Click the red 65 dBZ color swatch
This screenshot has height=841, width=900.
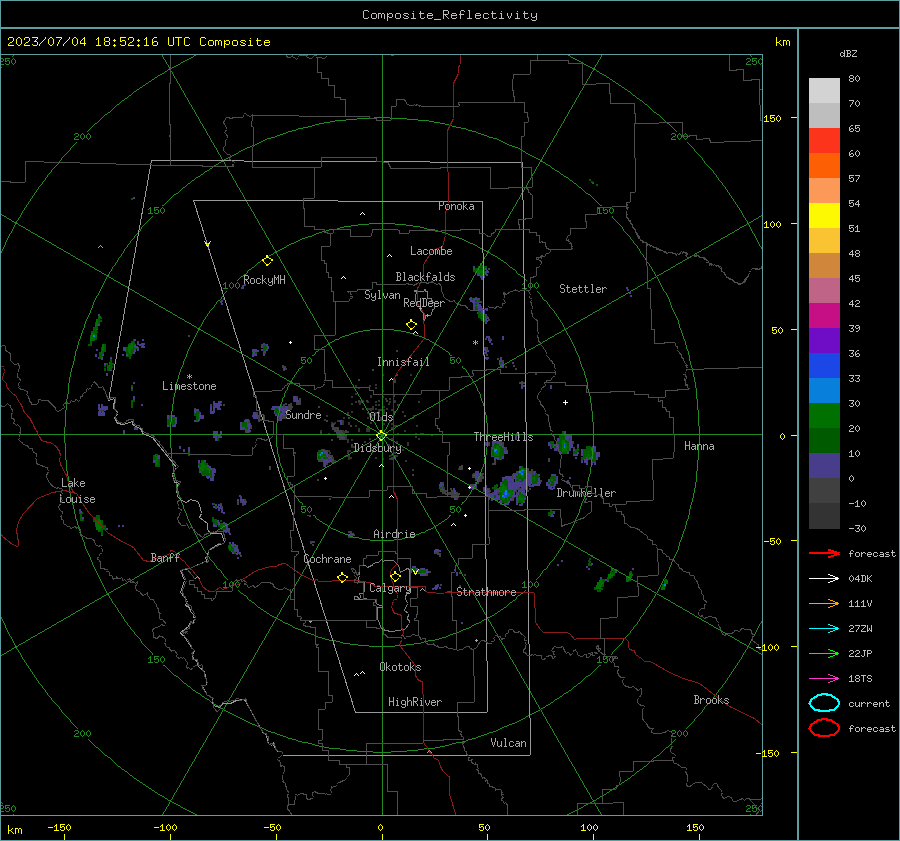click(824, 141)
